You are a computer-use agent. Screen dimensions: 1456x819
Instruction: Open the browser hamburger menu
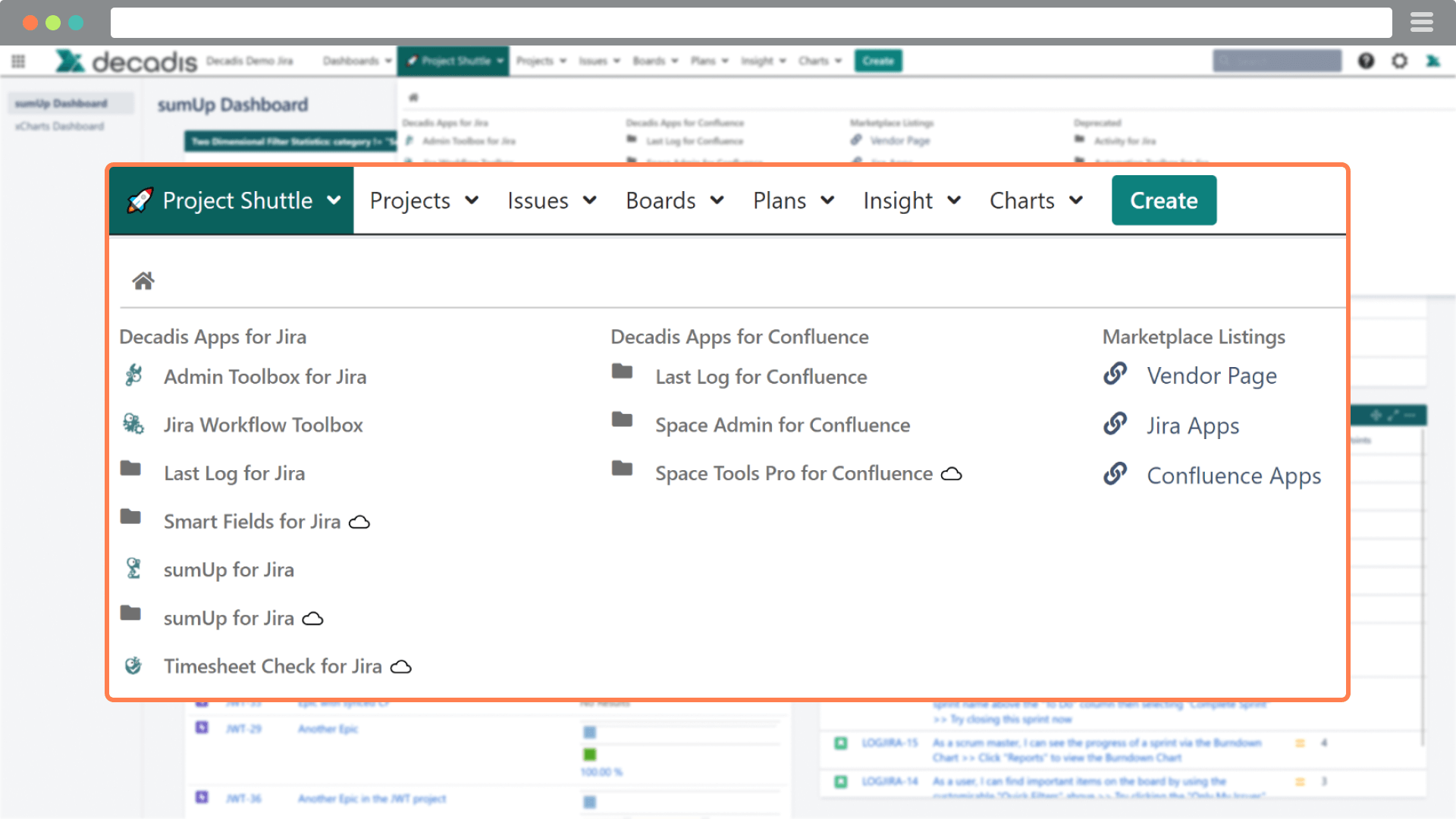1422,23
